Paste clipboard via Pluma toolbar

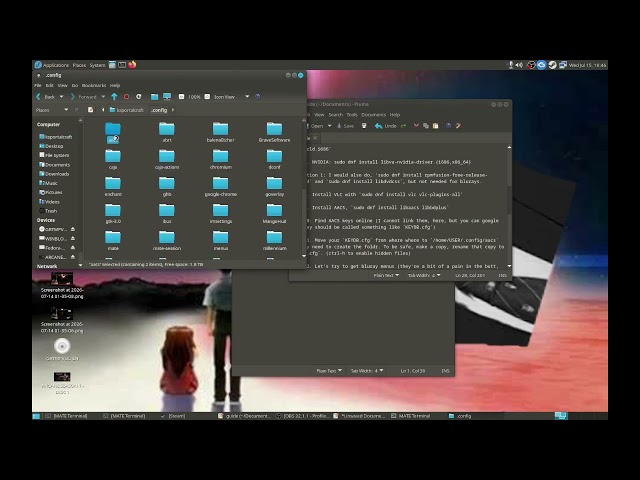(436, 126)
